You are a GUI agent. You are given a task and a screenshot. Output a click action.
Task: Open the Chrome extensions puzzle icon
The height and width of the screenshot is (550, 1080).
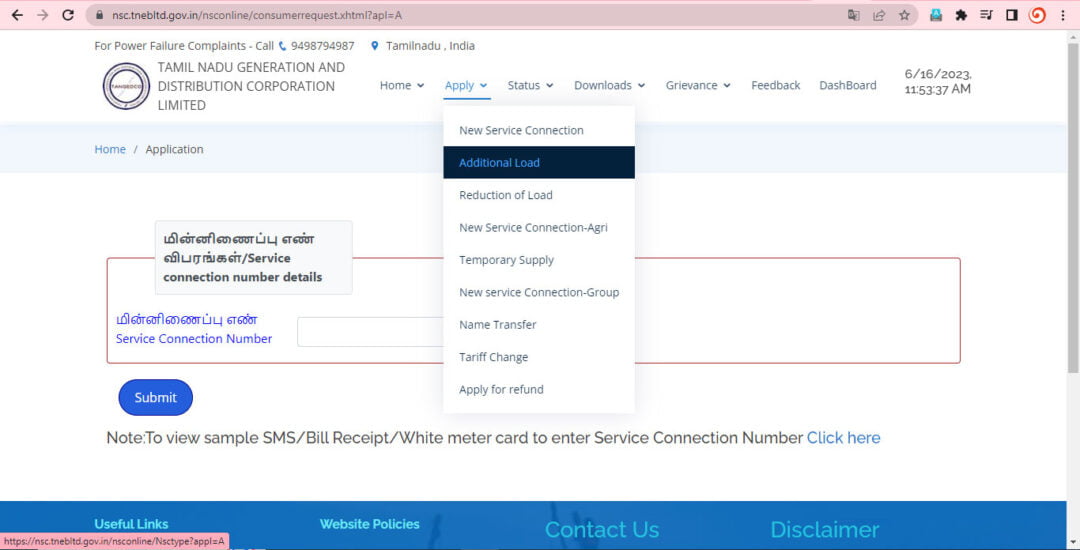(961, 15)
